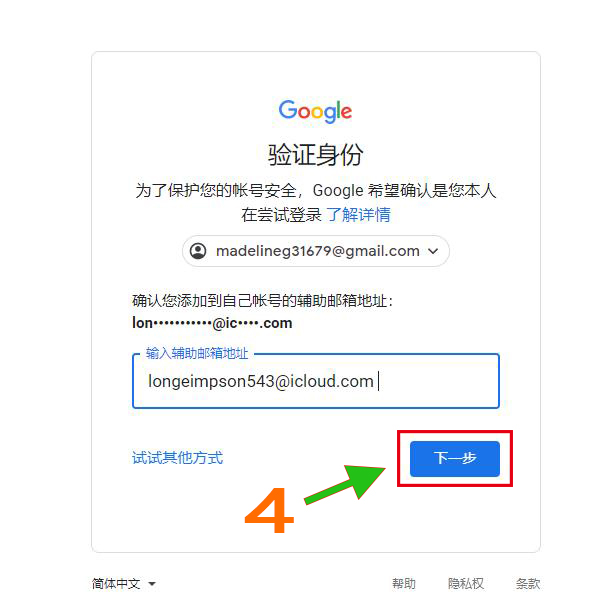Screen dimensions: 605x606
Task: Open the 帮助 footer link
Action: [x=404, y=584]
